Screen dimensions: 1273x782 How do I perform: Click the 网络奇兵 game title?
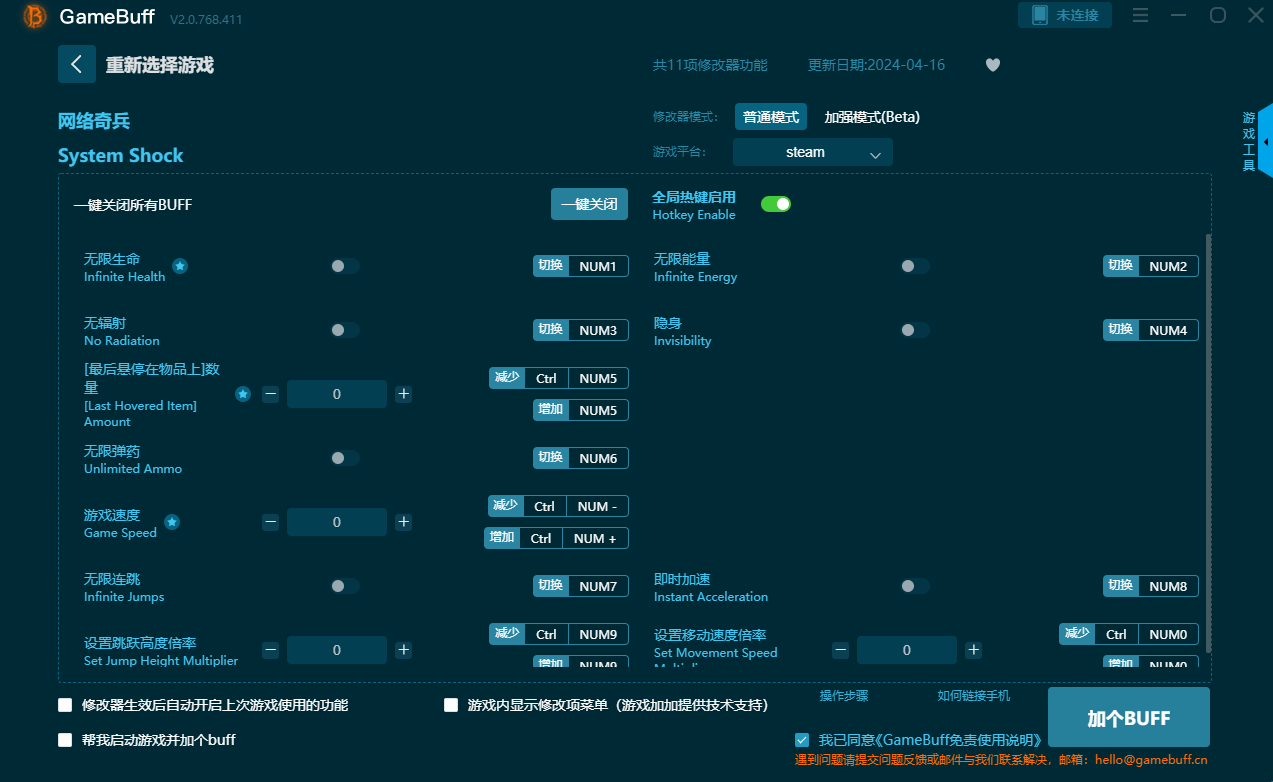pyautogui.click(x=94, y=121)
